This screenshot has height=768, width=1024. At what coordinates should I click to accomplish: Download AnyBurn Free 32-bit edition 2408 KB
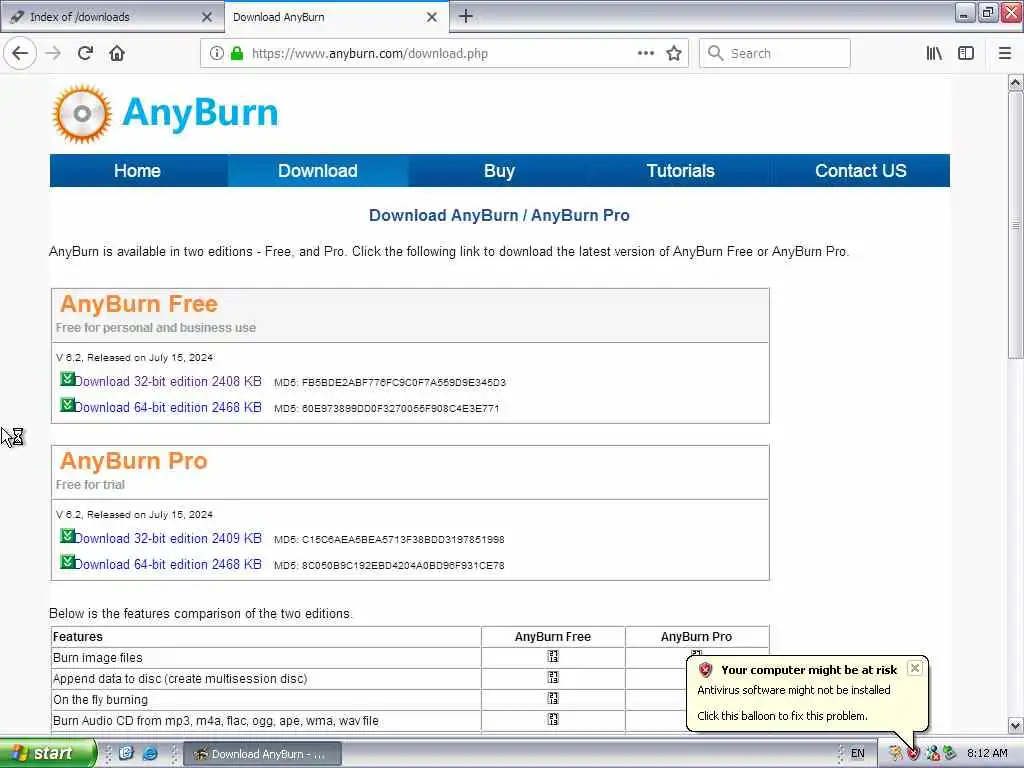tap(168, 381)
